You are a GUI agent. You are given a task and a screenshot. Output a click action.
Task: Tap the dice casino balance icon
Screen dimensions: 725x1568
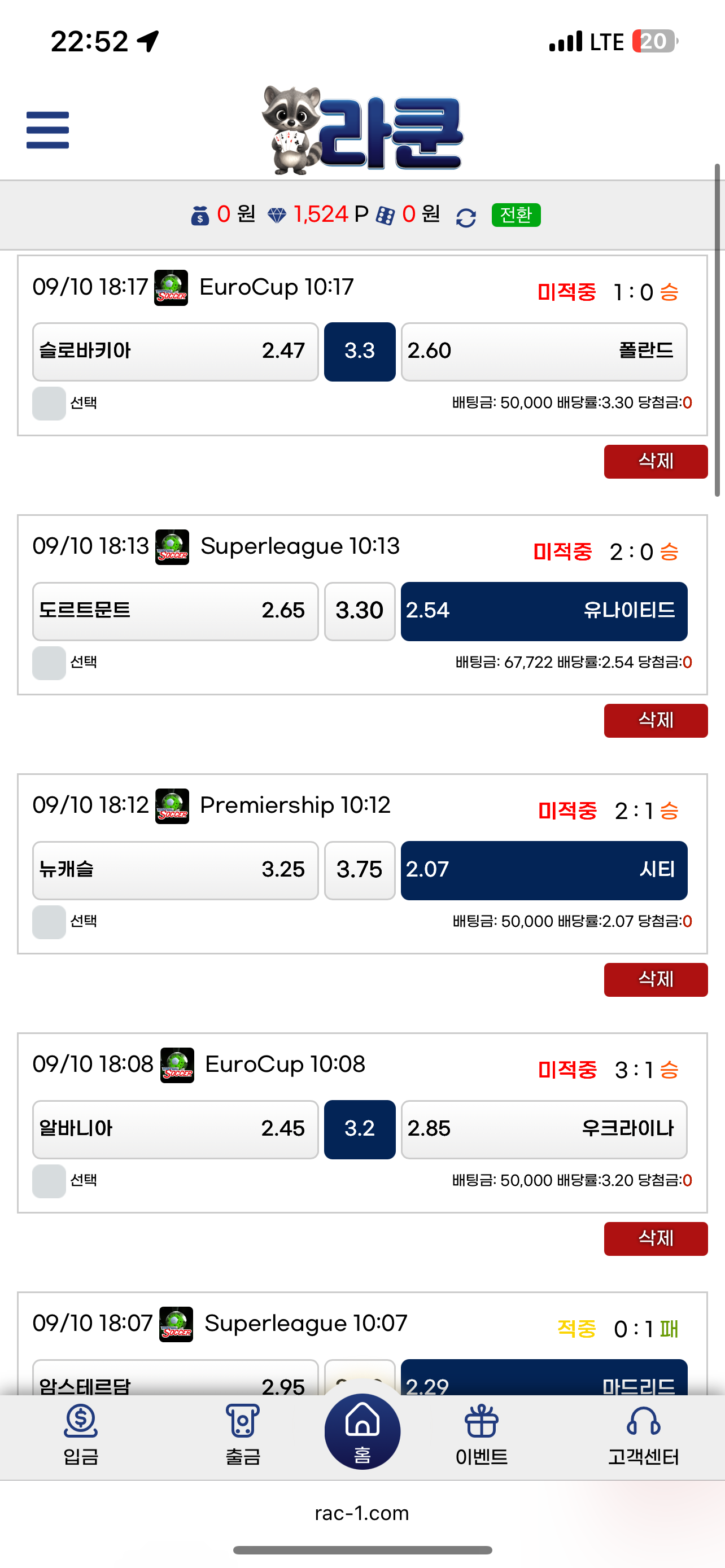(385, 216)
